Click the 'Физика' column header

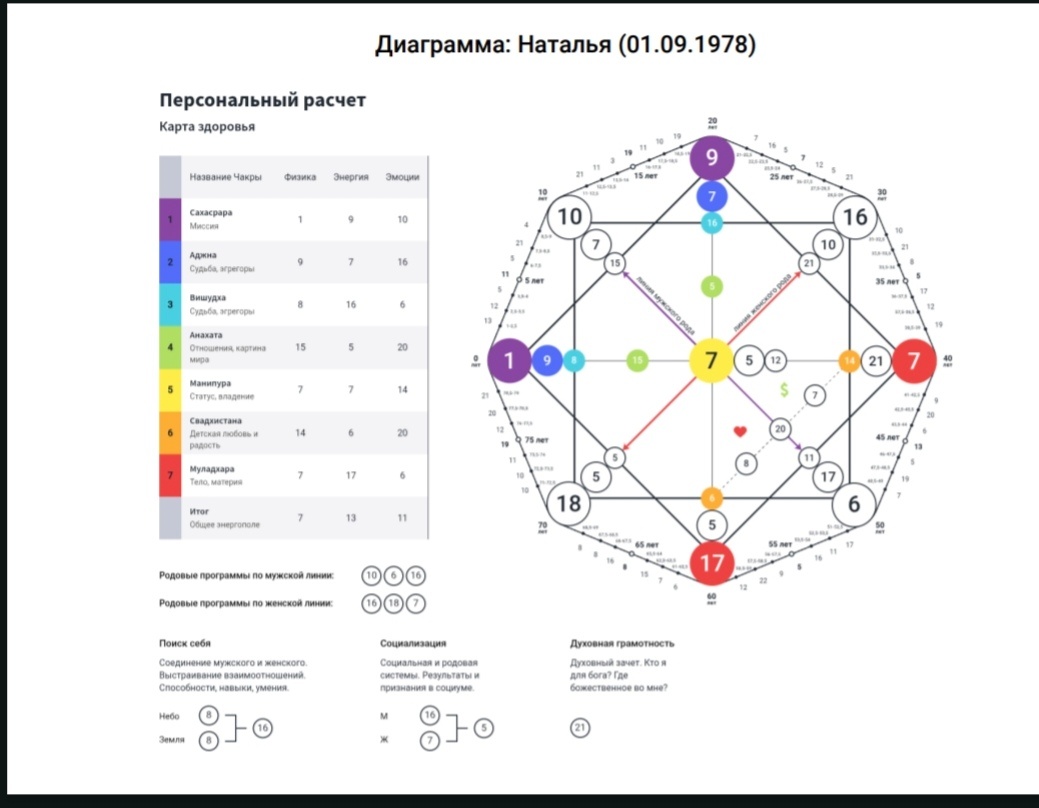pos(300,177)
